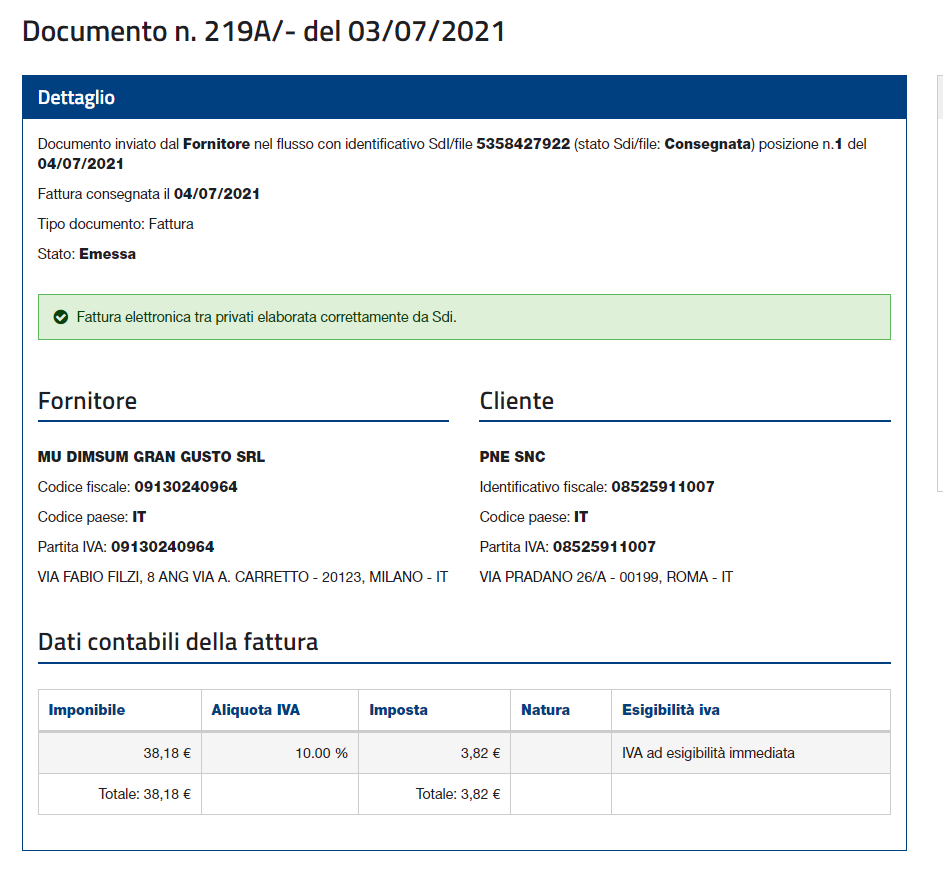Click the SdI file identifier 5358427922

523,144
